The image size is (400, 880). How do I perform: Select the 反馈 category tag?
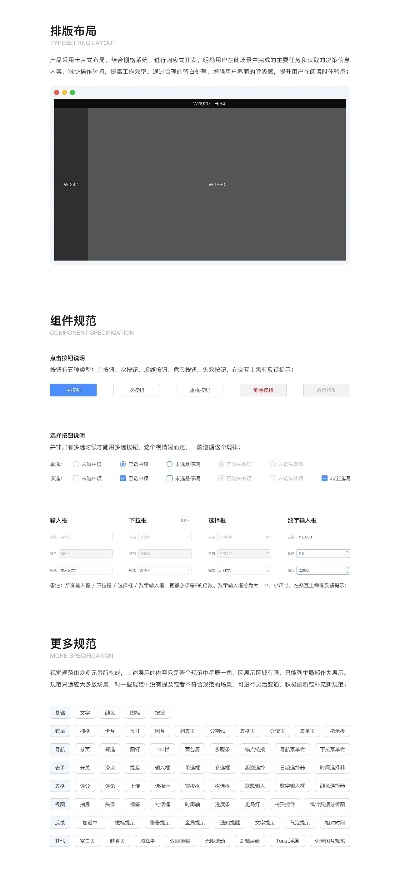pyautogui.click(x=59, y=823)
